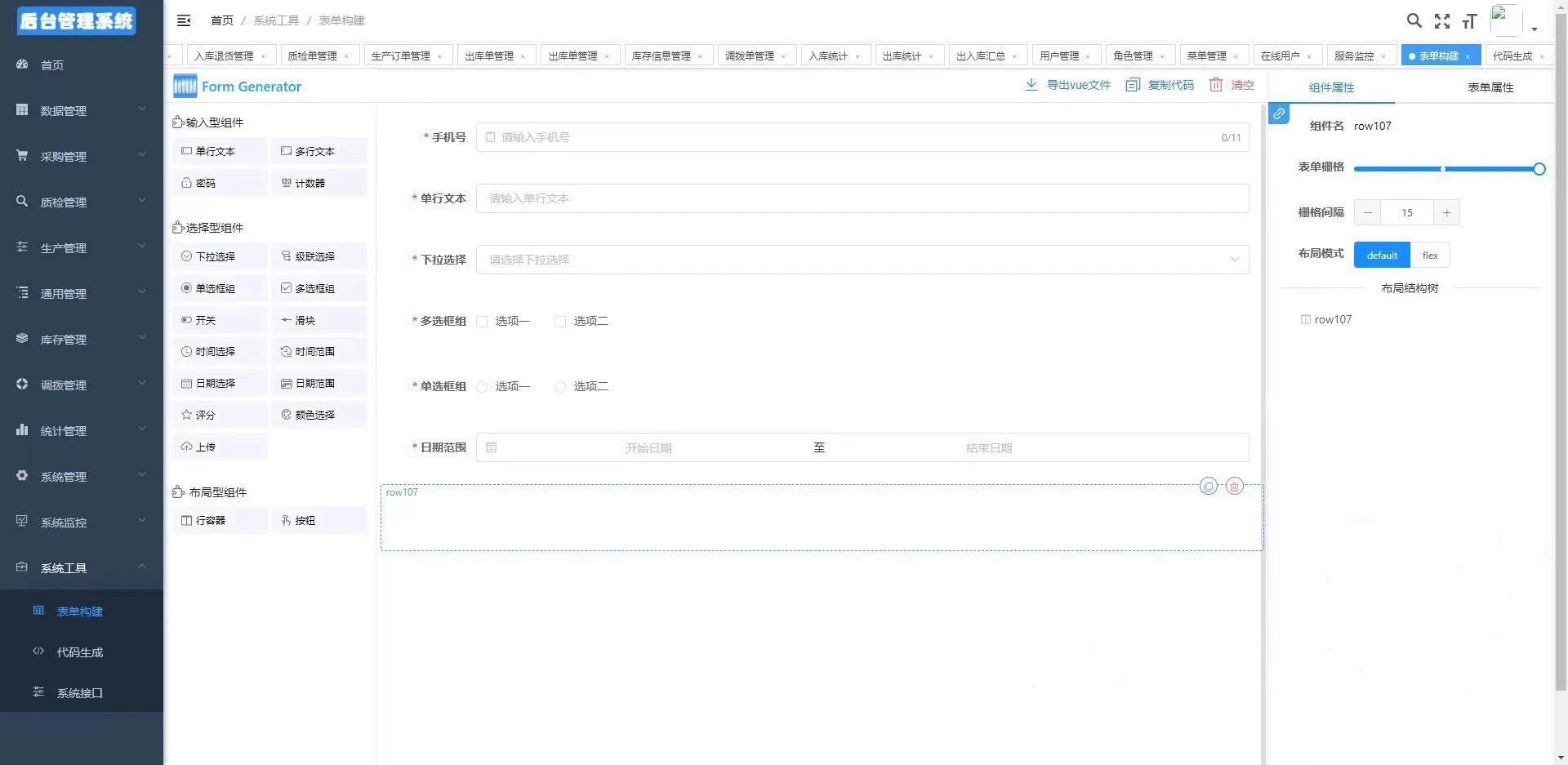Screen dimensions: 1568x765
Task: Open fullscreen mode from the top toolbar
Action: [1441, 21]
